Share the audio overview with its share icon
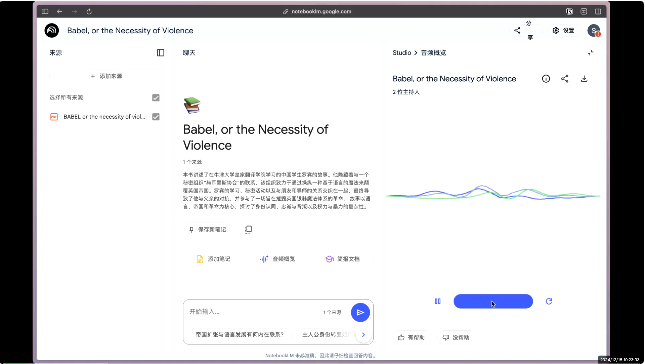The image size is (645, 364). pos(565,79)
